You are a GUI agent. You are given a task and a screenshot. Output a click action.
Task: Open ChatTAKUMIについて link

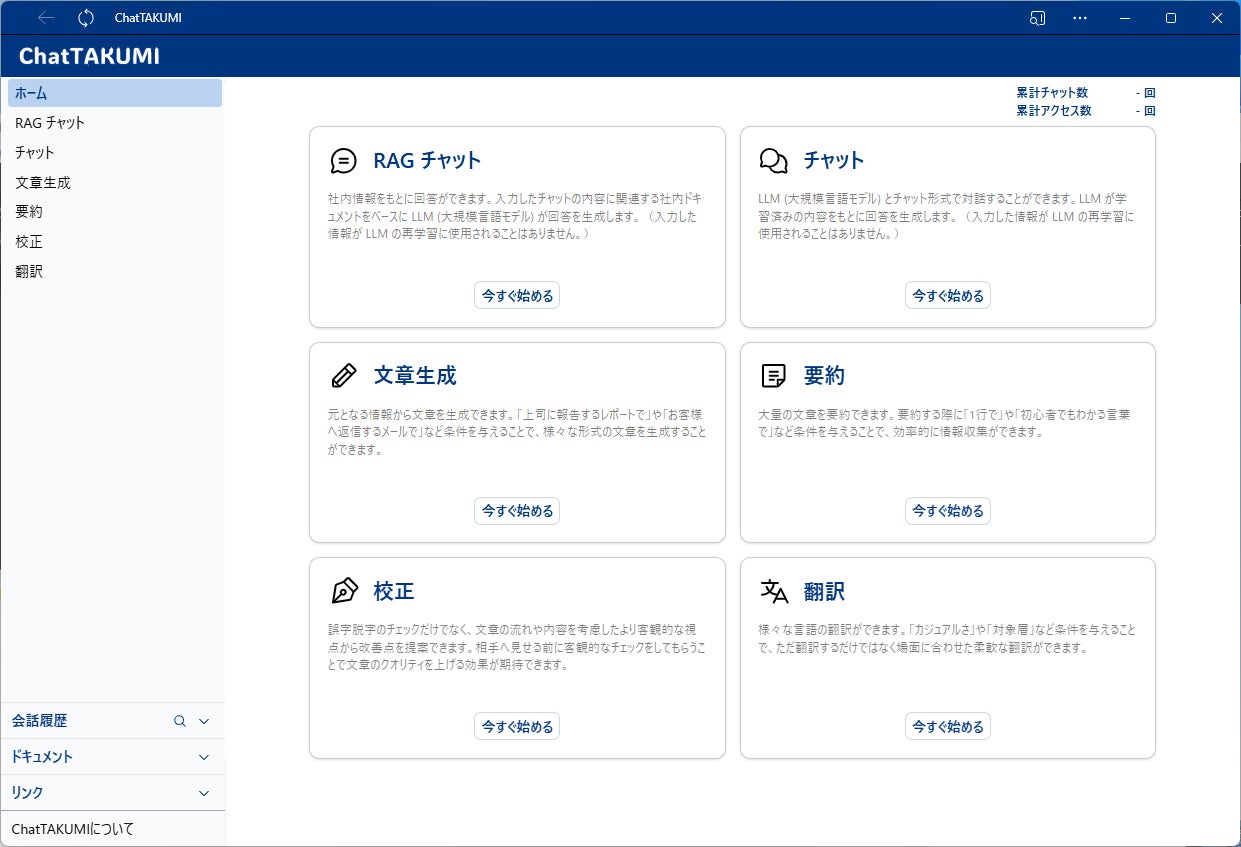tap(73, 829)
